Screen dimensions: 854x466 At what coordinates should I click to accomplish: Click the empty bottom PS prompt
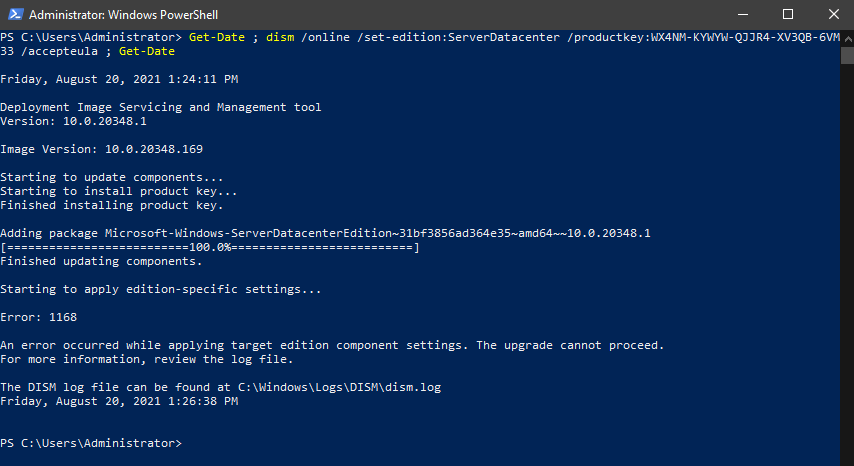pyautogui.click(x=92, y=442)
